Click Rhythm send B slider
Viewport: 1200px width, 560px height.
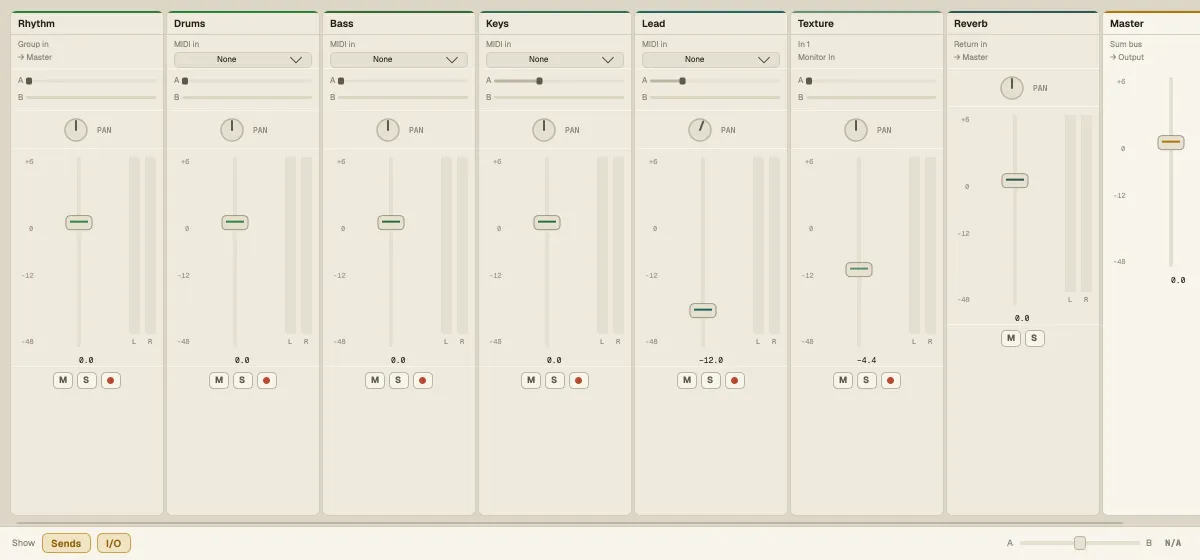(91, 97)
